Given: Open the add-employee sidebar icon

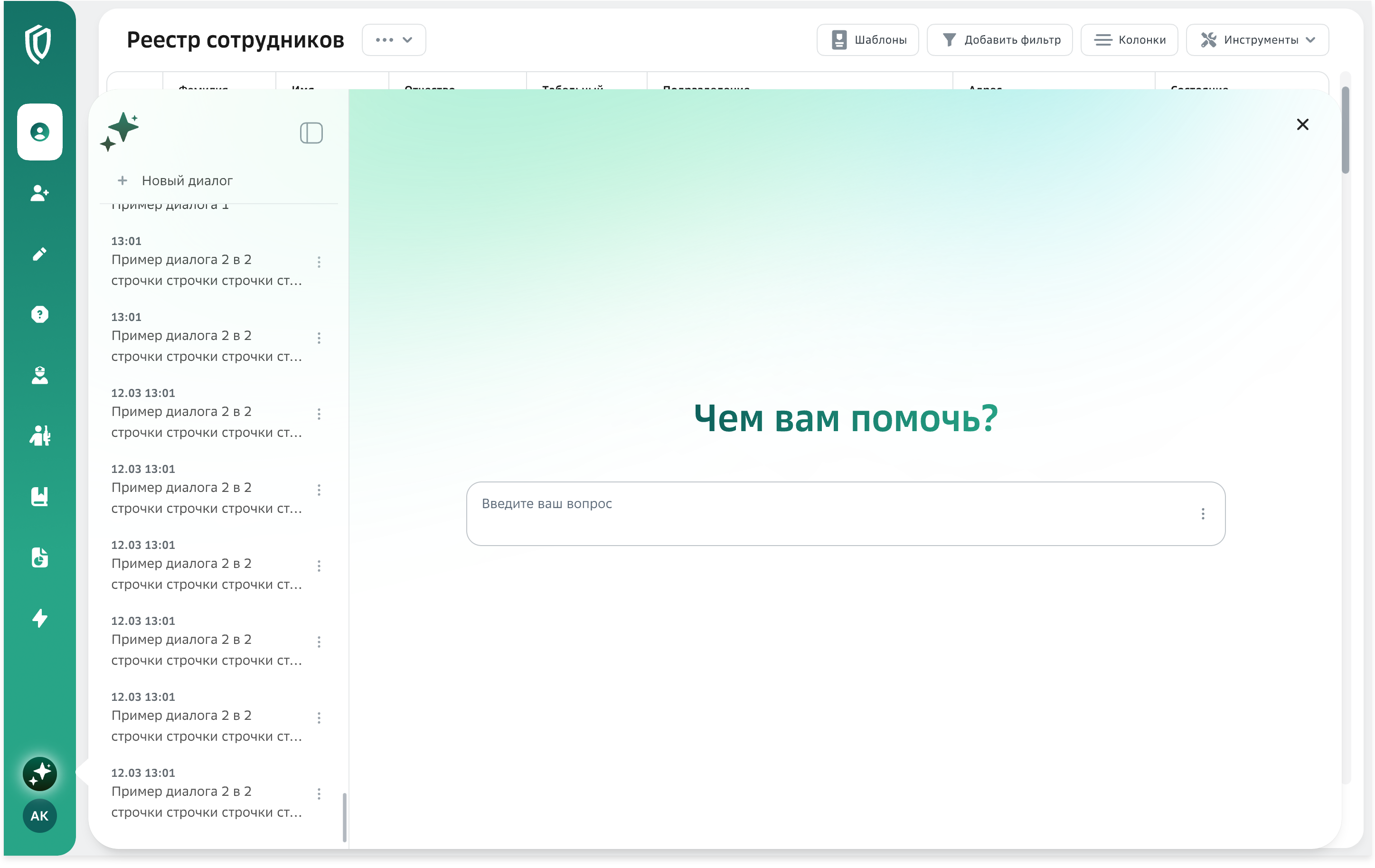Looking at the screenshot, I should pos(39,193).
